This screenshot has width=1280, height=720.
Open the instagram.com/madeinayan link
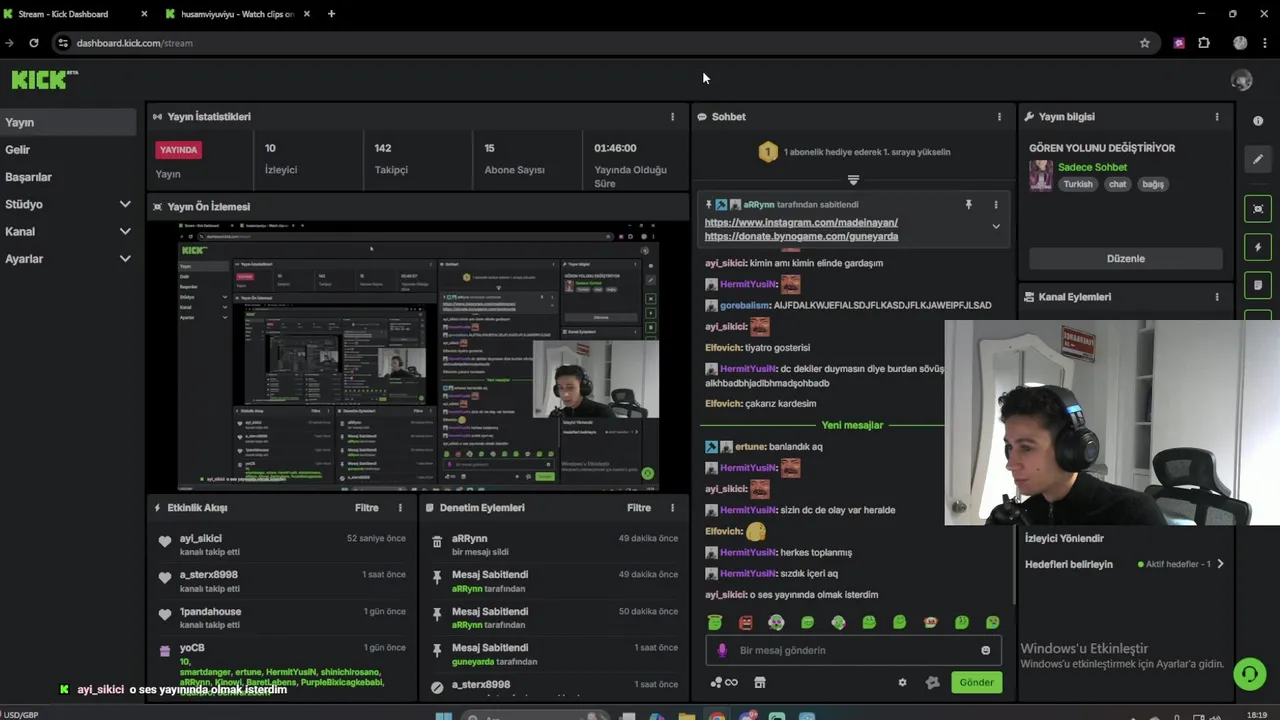801,223
